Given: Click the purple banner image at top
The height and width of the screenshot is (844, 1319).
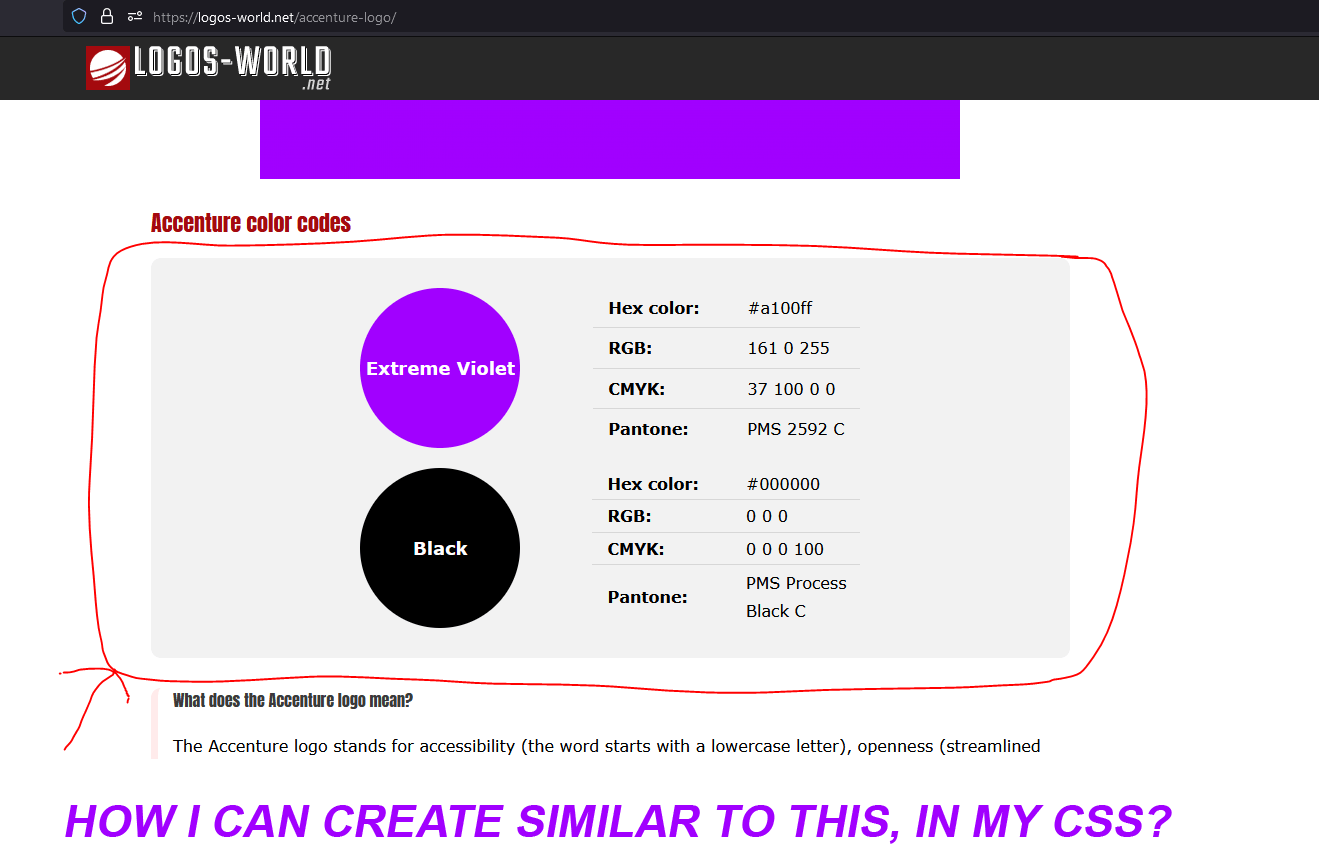Looking at the screenshot, I should pos(610,139).
